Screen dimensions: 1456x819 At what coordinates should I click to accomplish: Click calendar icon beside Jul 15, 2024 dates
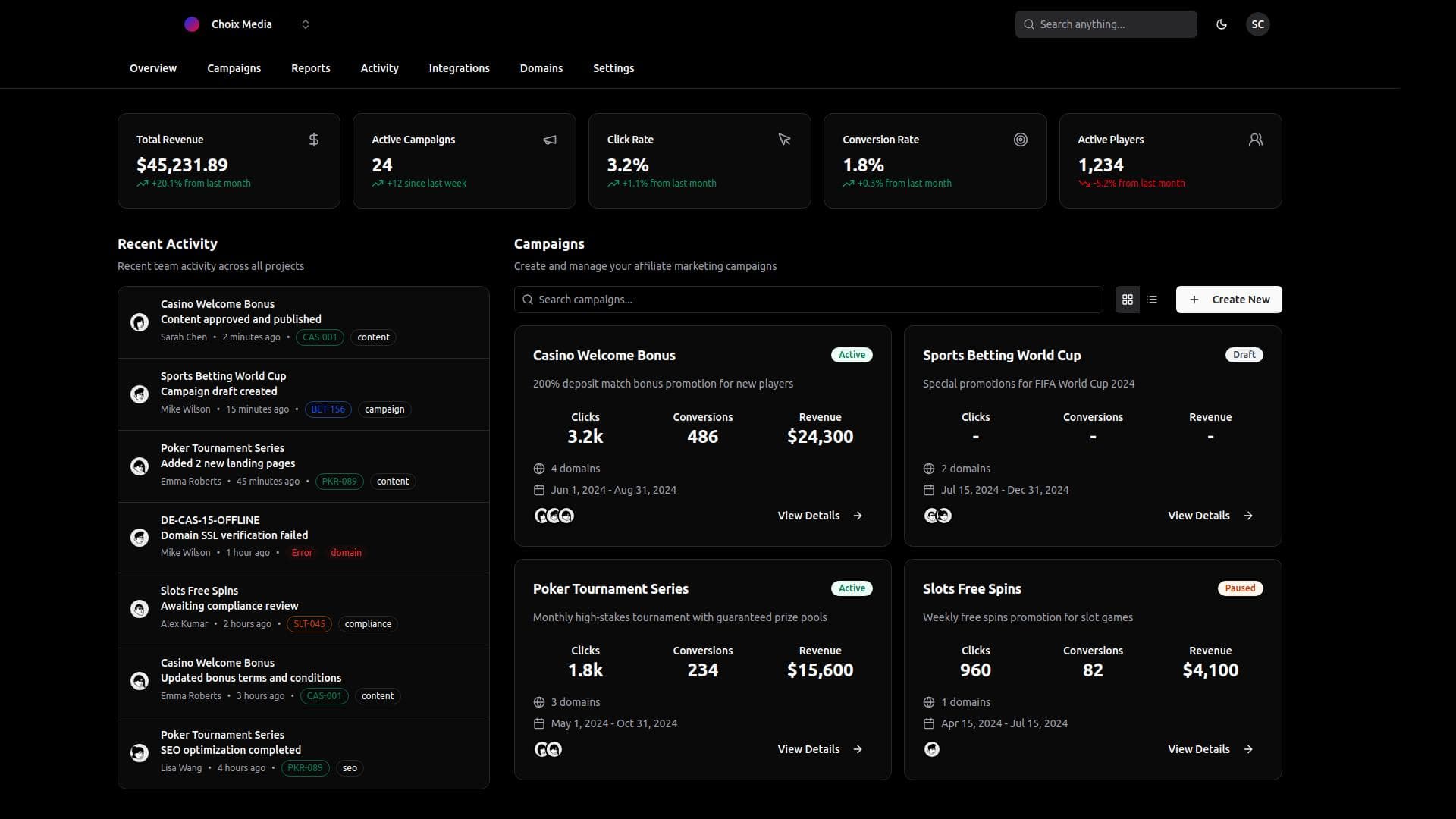tap(929, 490)
